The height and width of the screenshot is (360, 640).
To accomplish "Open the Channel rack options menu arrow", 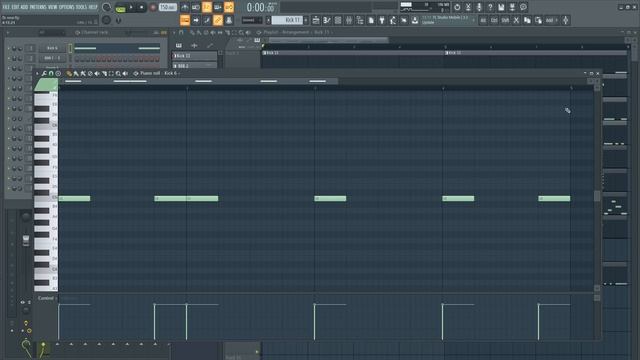I will pyautogui.click(x=8, y=33).
